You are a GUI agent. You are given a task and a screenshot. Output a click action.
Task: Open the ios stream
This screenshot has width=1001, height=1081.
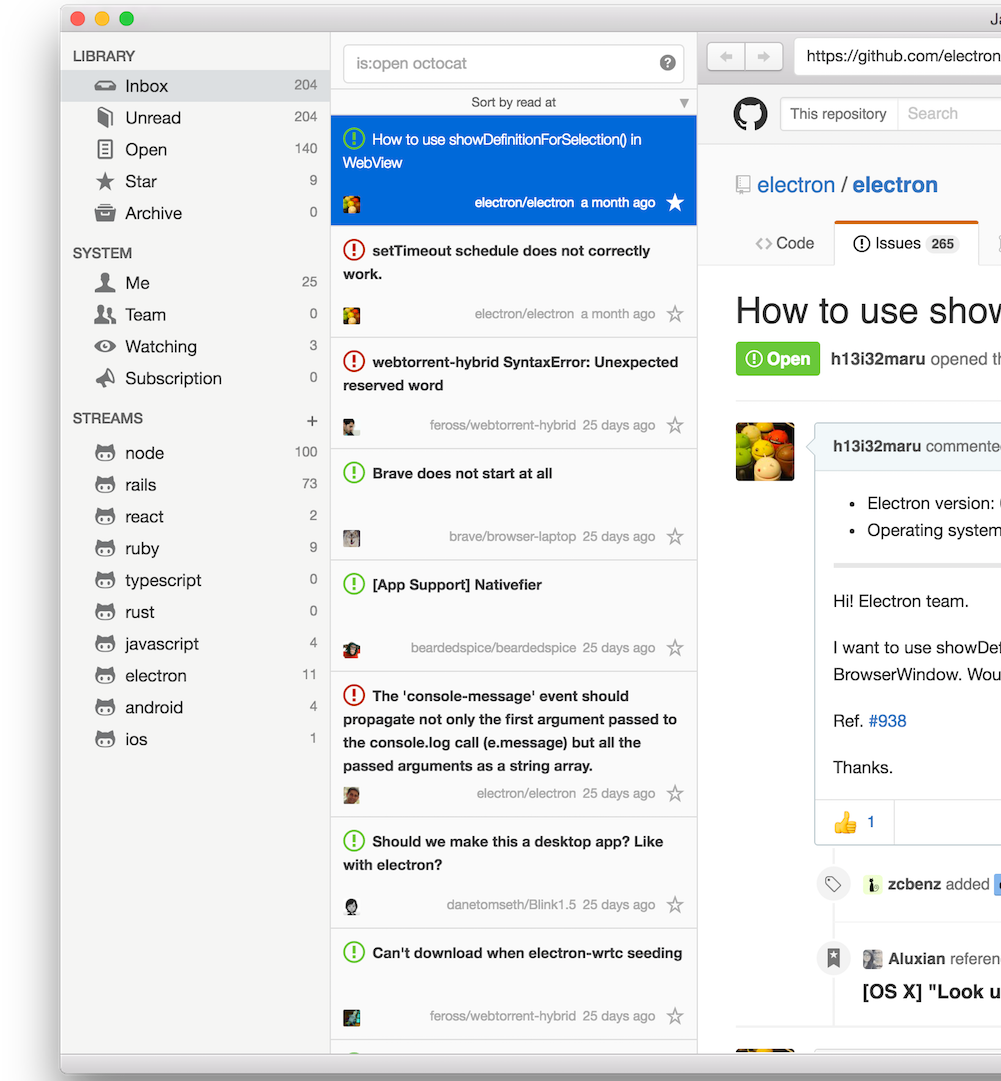pyautogui.click(x=195, y=738)
